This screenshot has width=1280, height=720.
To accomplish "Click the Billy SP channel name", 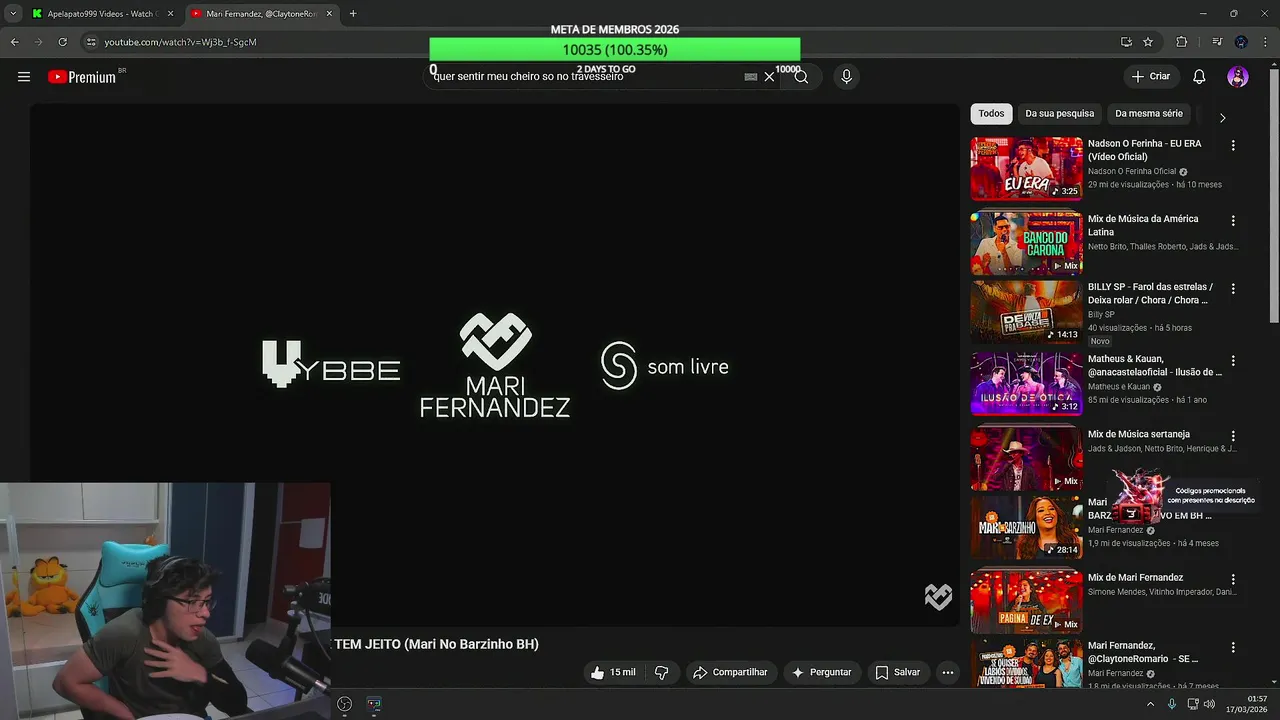I will point(1101,314).
